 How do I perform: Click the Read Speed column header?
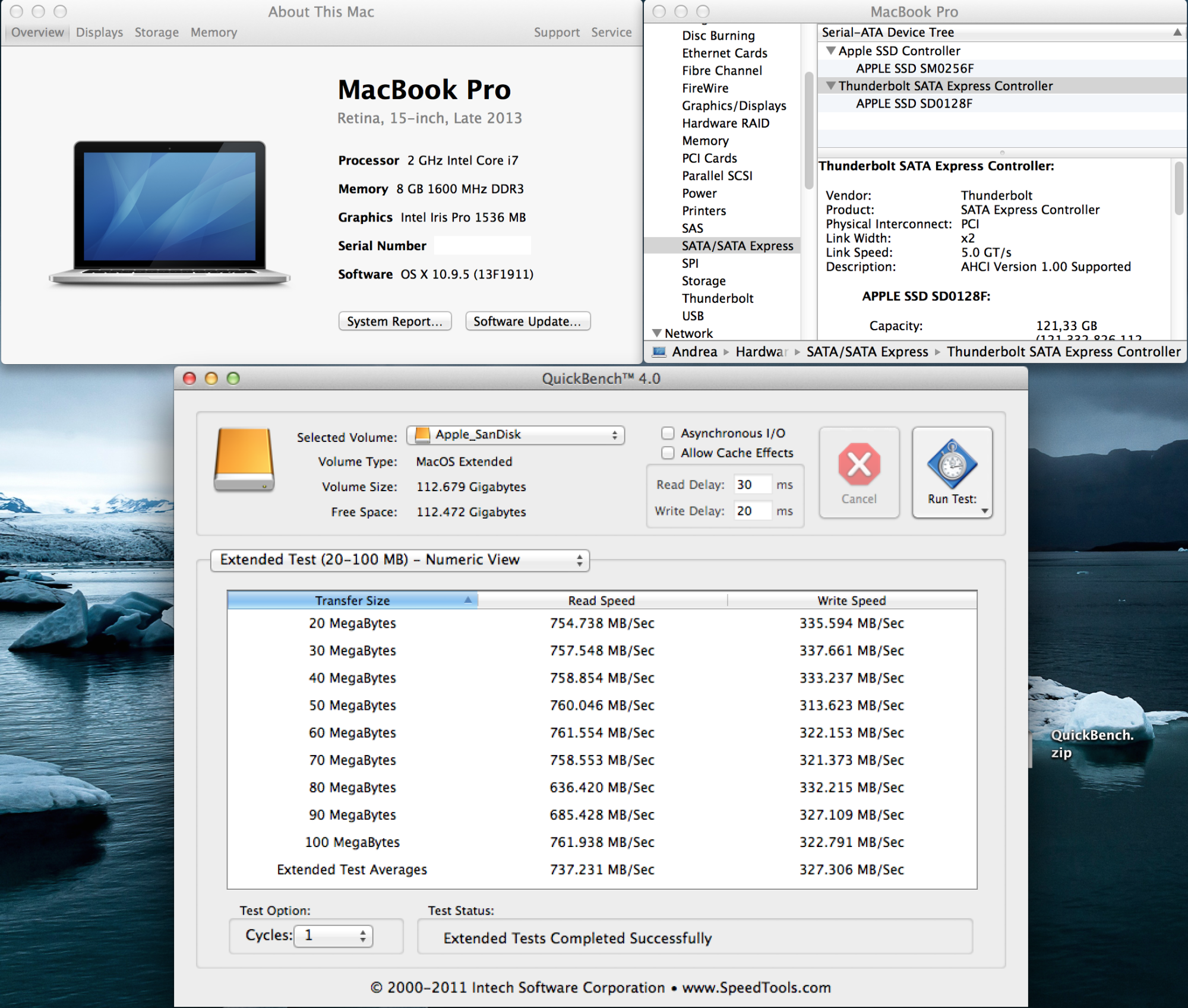pyautogui.click(x=602, y=601)
